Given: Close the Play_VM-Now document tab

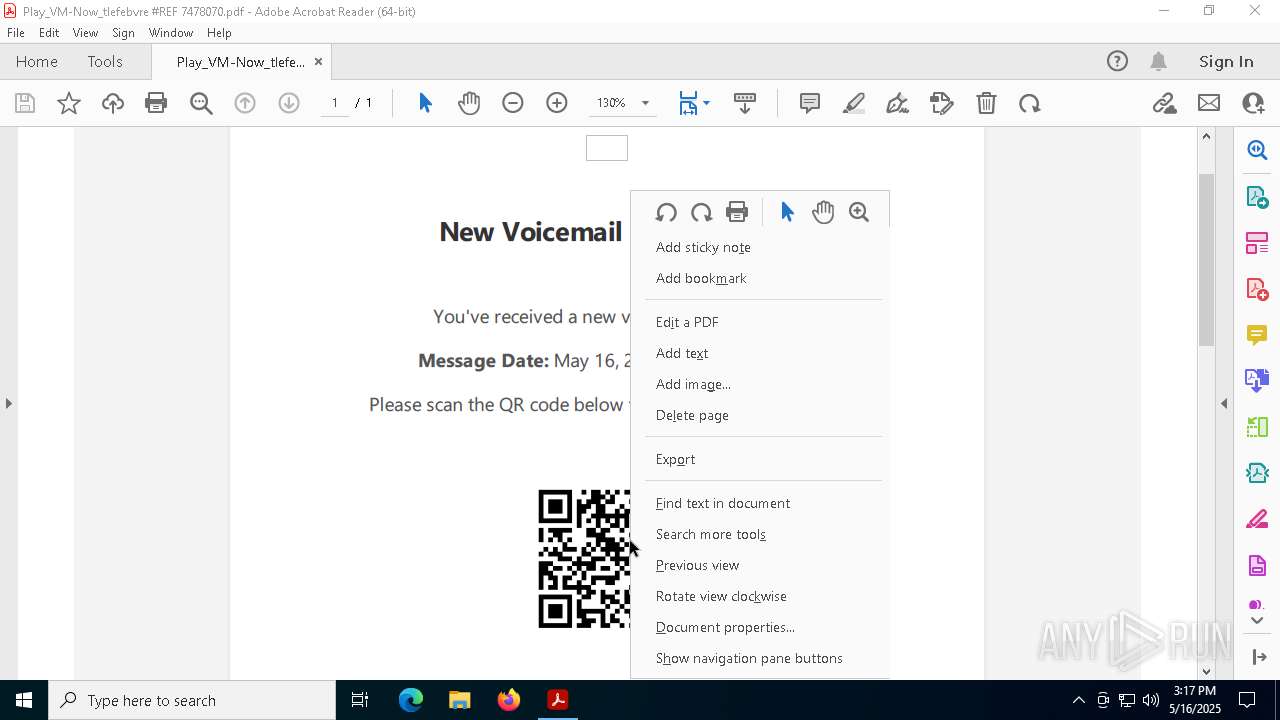Looking at the screenshot, I should (x=318, y=61).
